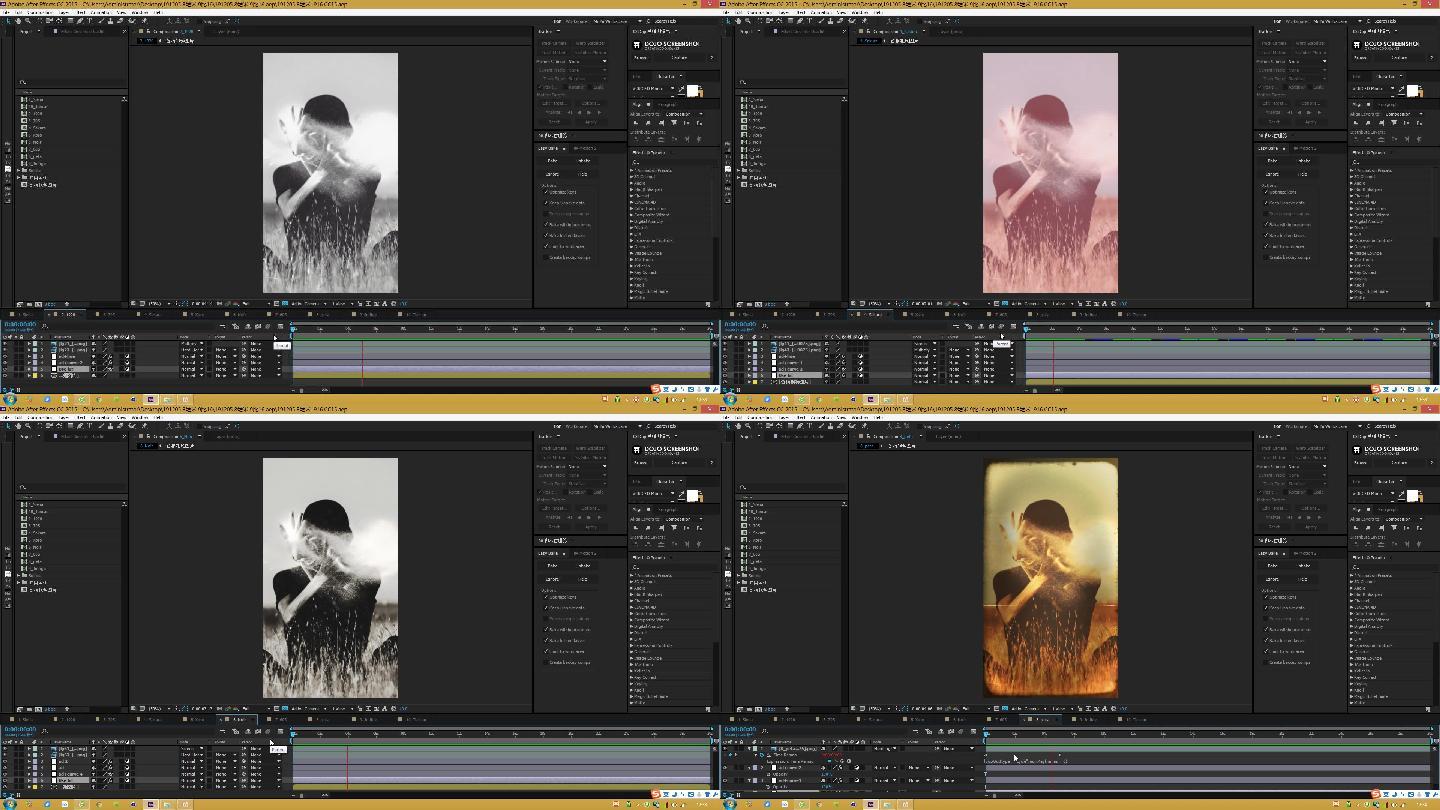Click current timecode display in top-left timeline
Screen dimensions: 1440x810
(20, 324)
